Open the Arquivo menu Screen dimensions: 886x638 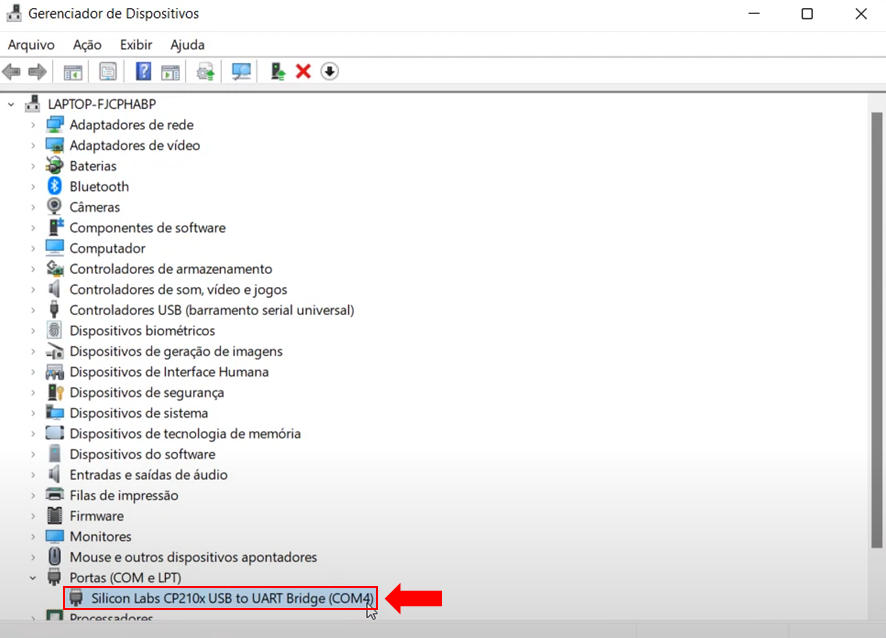tap(31, 45)
